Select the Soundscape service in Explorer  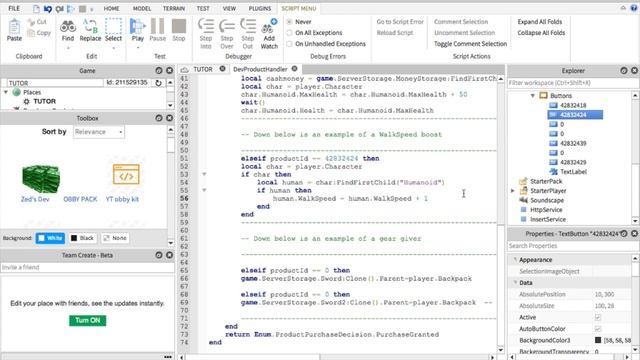[x=547, y=200]
